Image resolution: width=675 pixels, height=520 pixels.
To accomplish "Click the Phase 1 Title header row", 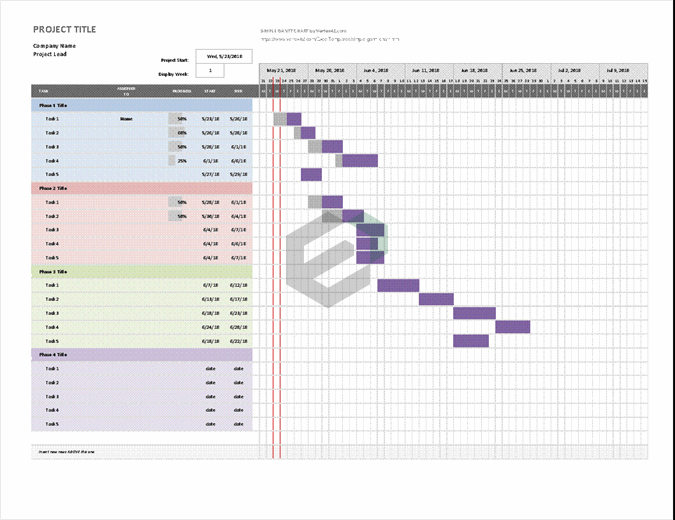I will tap(142, 104).
